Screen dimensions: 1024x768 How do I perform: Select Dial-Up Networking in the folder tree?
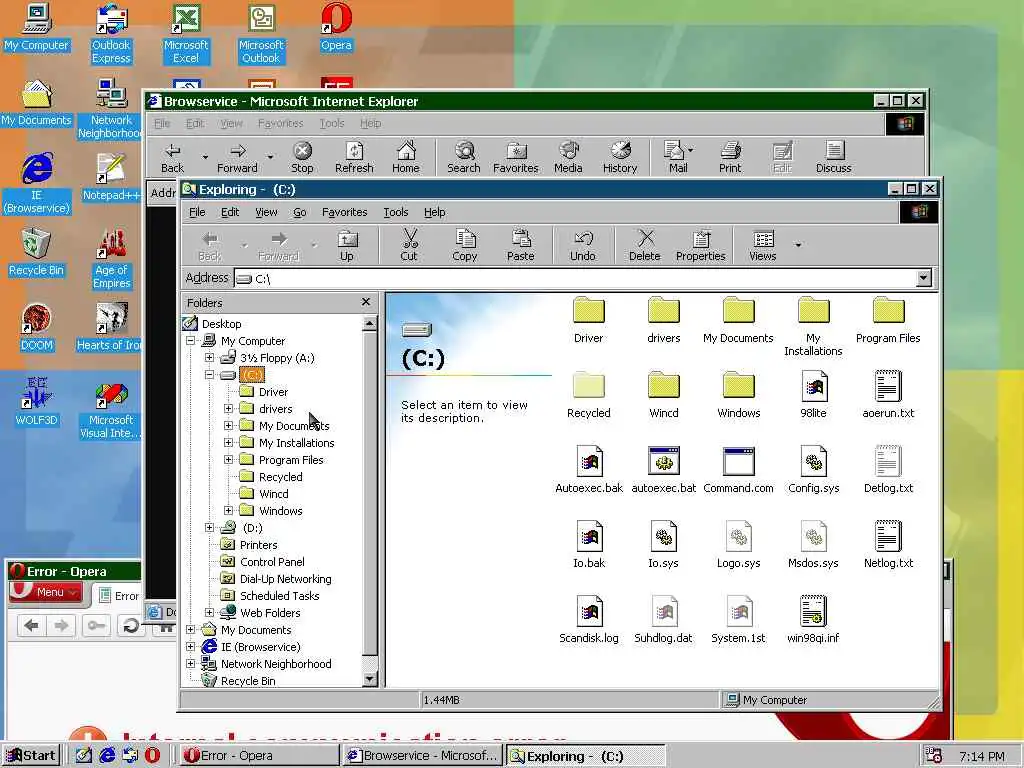pos(278,579)
